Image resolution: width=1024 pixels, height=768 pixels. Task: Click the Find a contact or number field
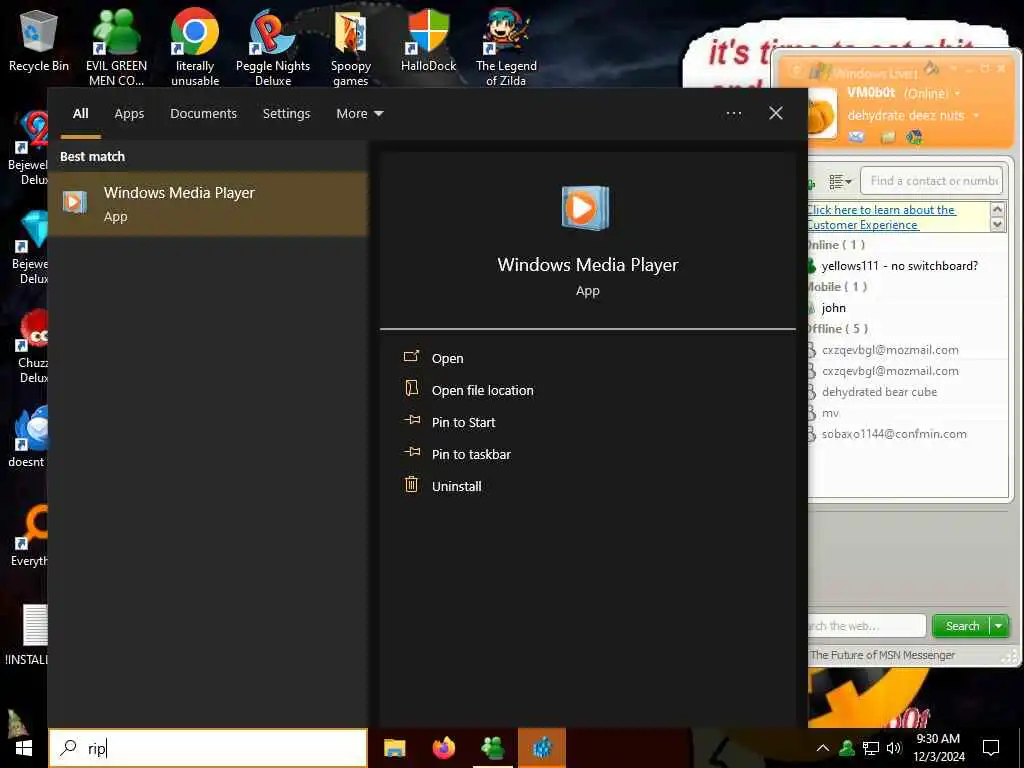coord(931,181)
